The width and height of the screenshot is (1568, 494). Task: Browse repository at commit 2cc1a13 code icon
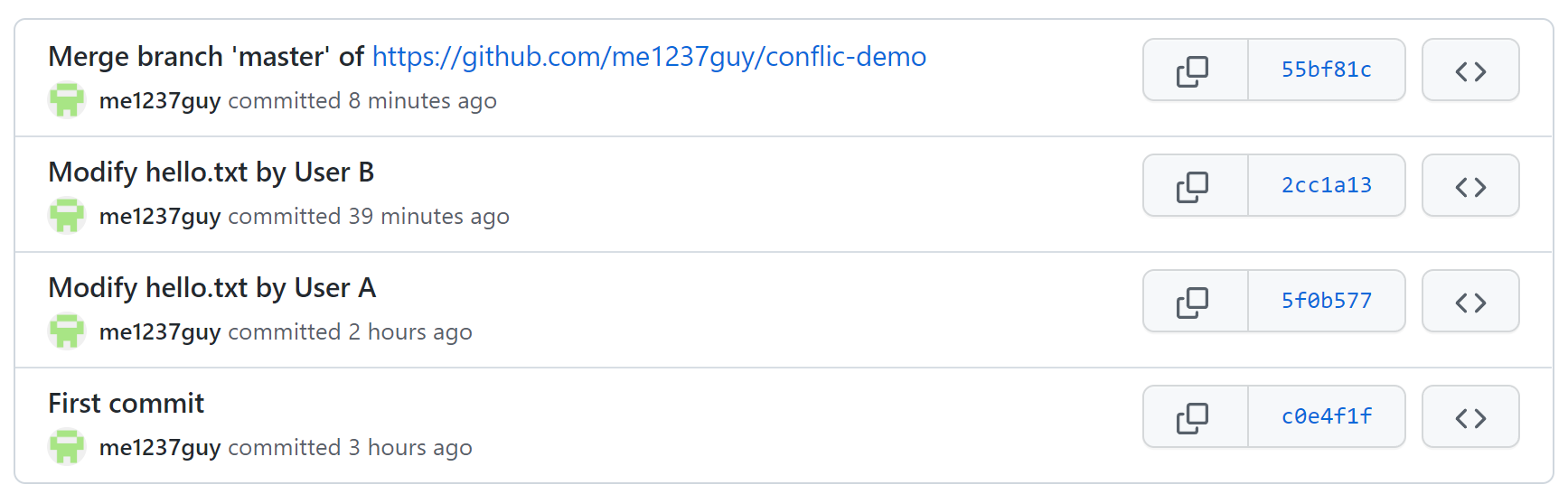1470,185
